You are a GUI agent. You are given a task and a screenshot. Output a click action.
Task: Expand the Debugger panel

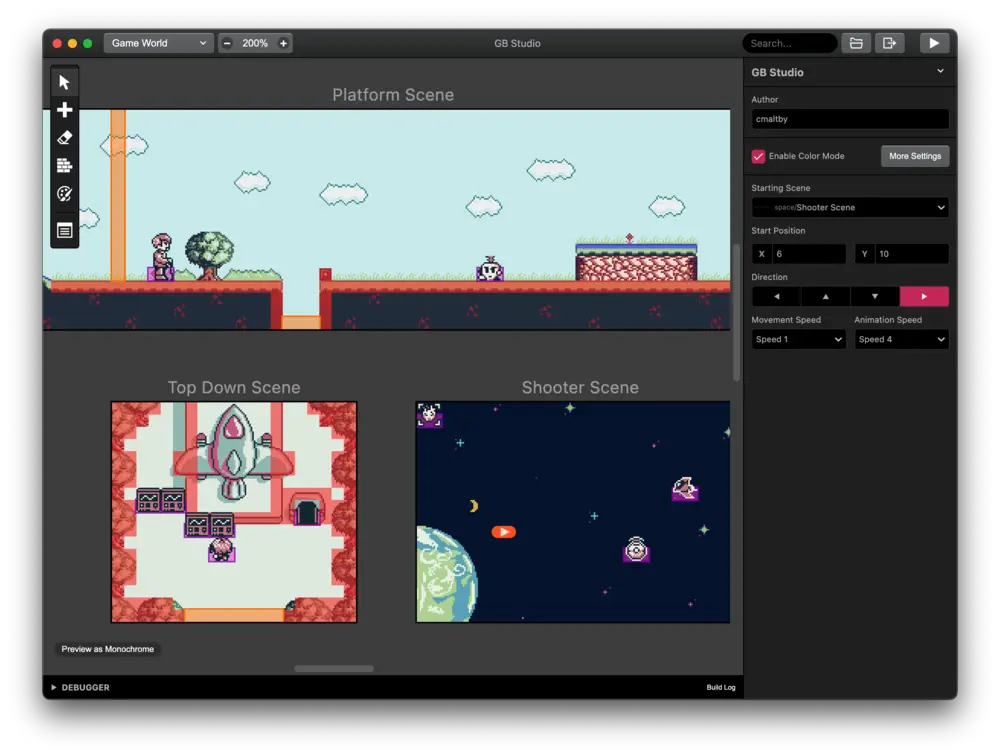click(80, 687)
